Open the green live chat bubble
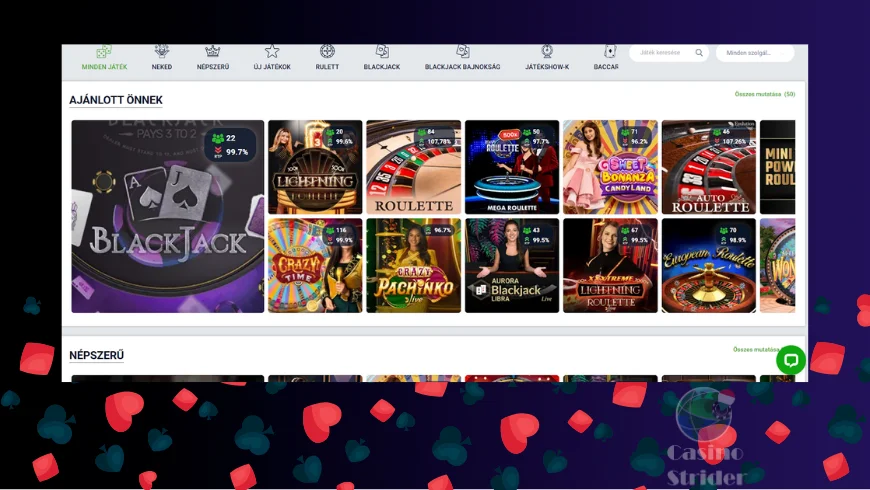 [791, 360]
